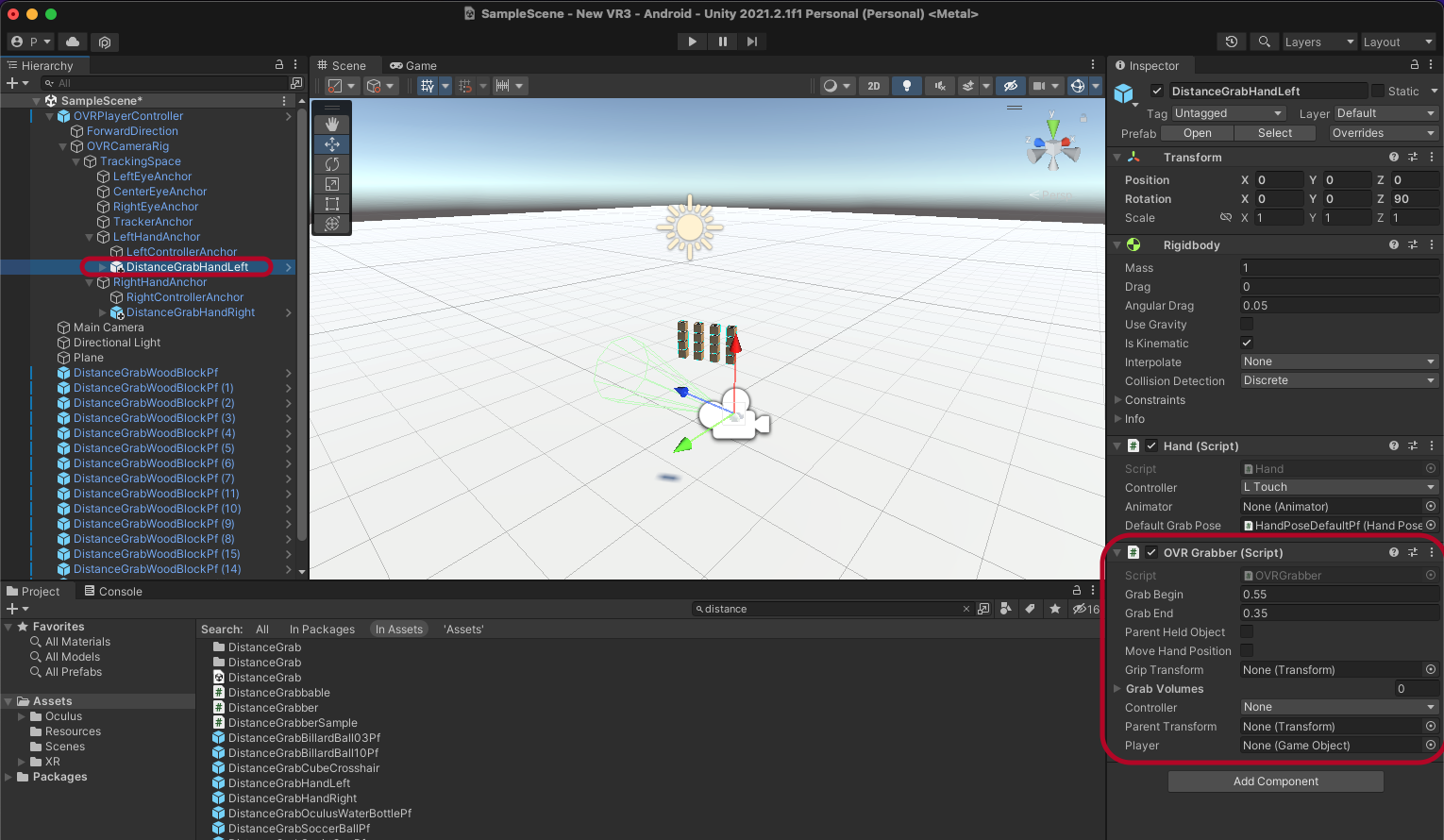Click Grab Begin value field
Viewport: 1444px width, 840px height.
point(1339,594)
